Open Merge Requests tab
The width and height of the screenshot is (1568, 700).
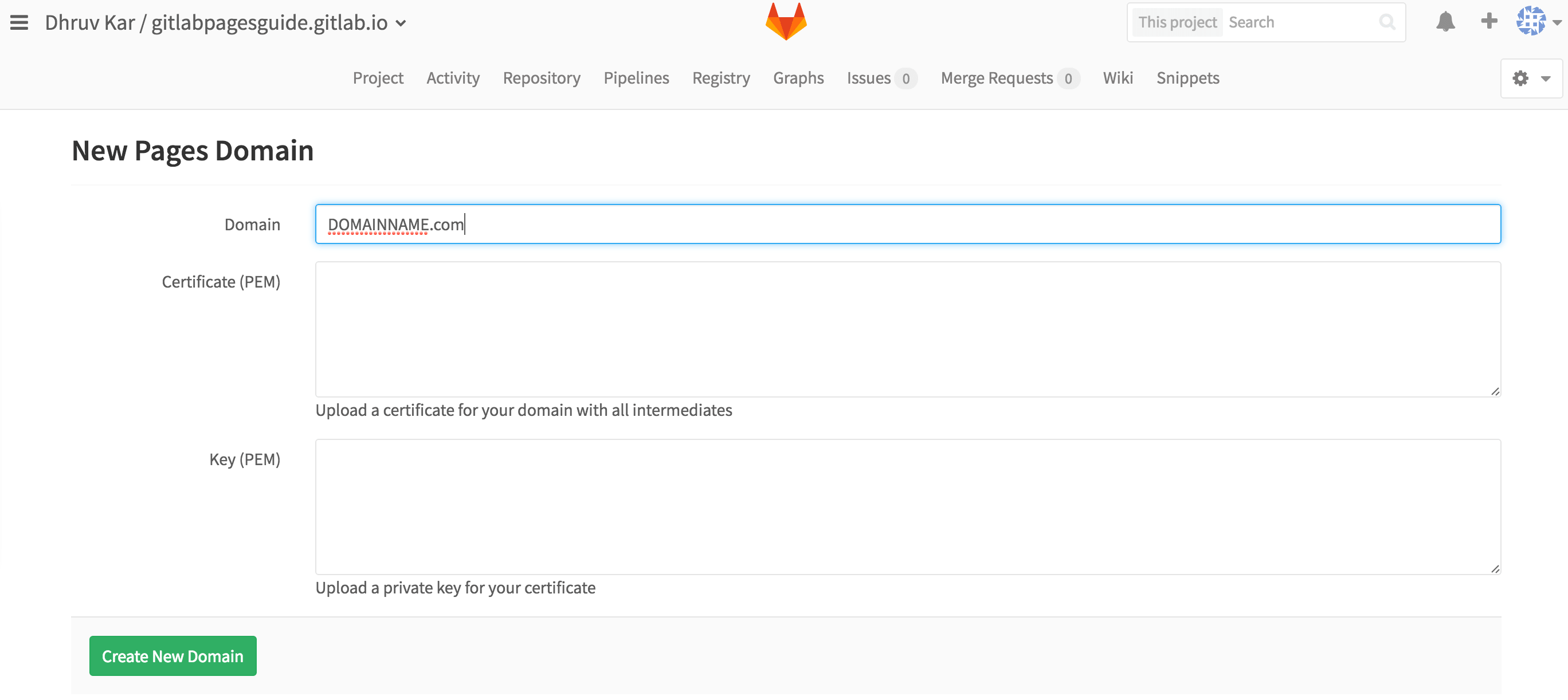point(997,78)
